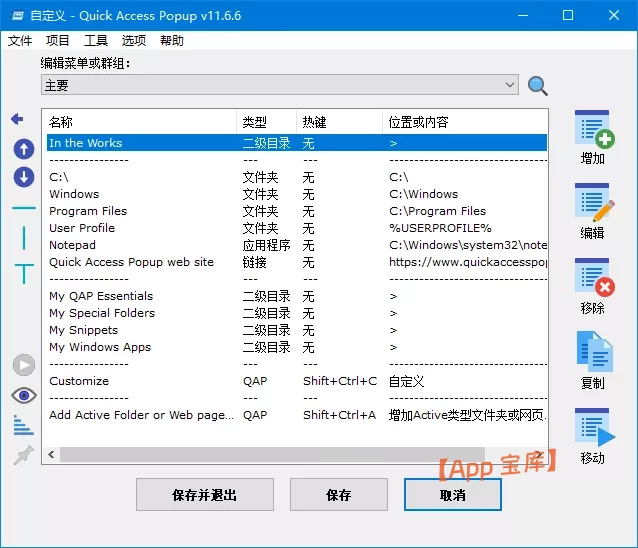Click the 类型 column header
This screenshot has height=548, width=638.
click(267, 122)
